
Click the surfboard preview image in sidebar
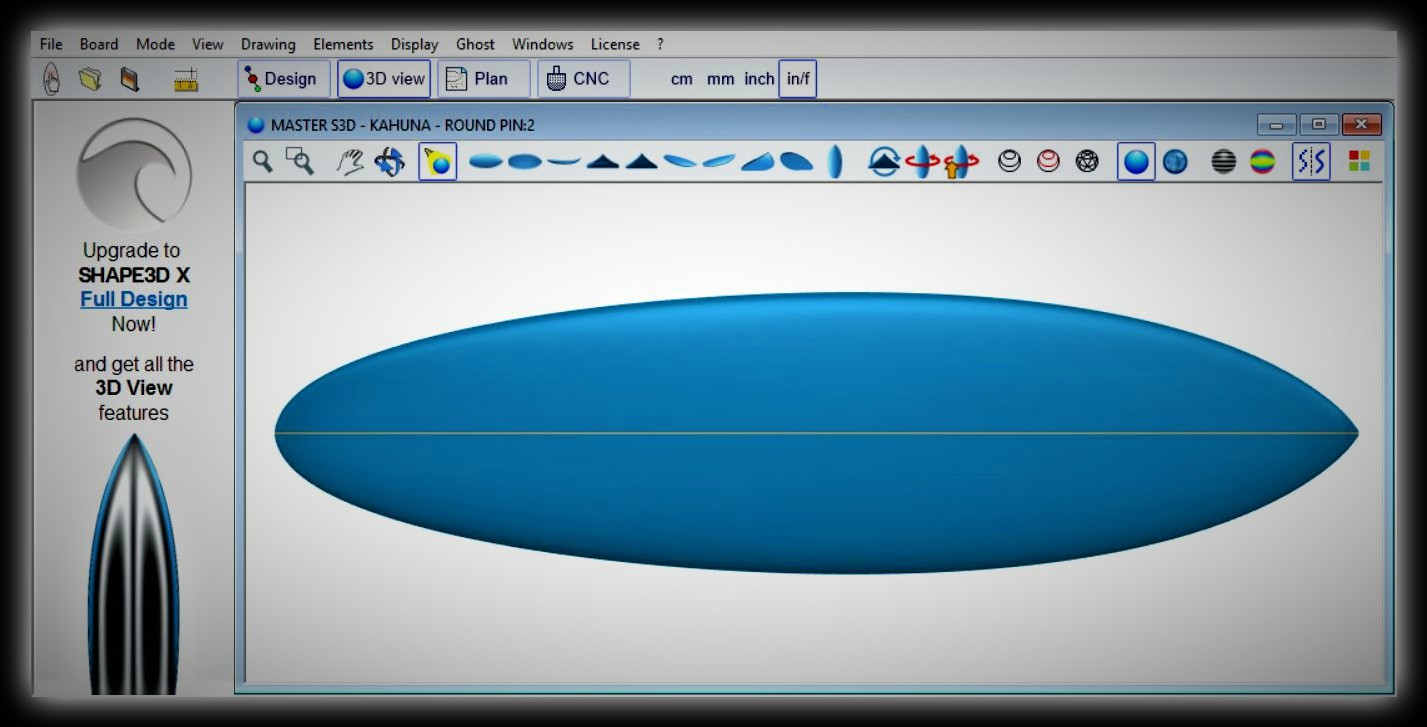[134, 565]
